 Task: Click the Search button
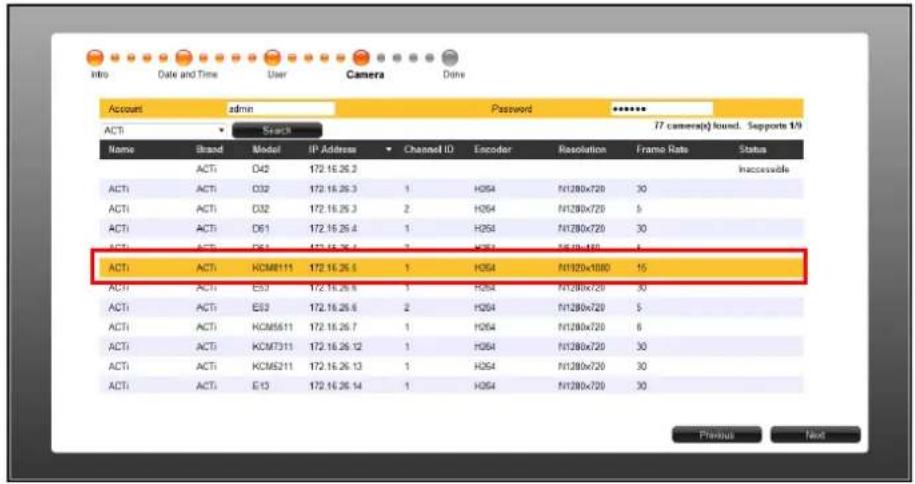277,130
